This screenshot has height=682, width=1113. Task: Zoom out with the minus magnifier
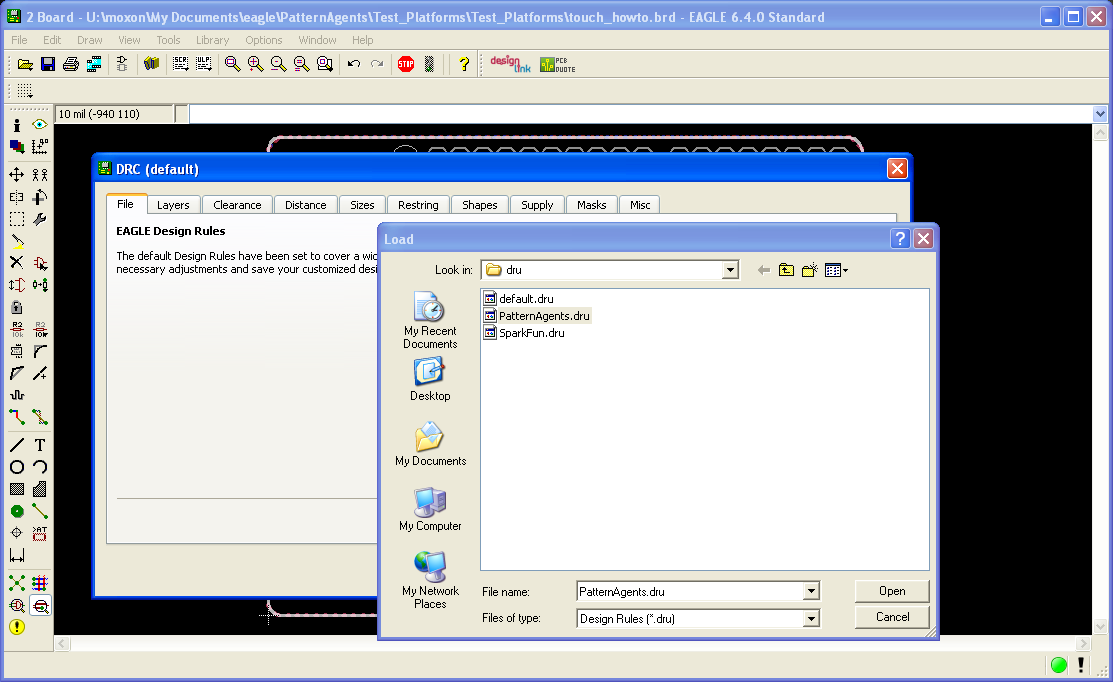278,65
